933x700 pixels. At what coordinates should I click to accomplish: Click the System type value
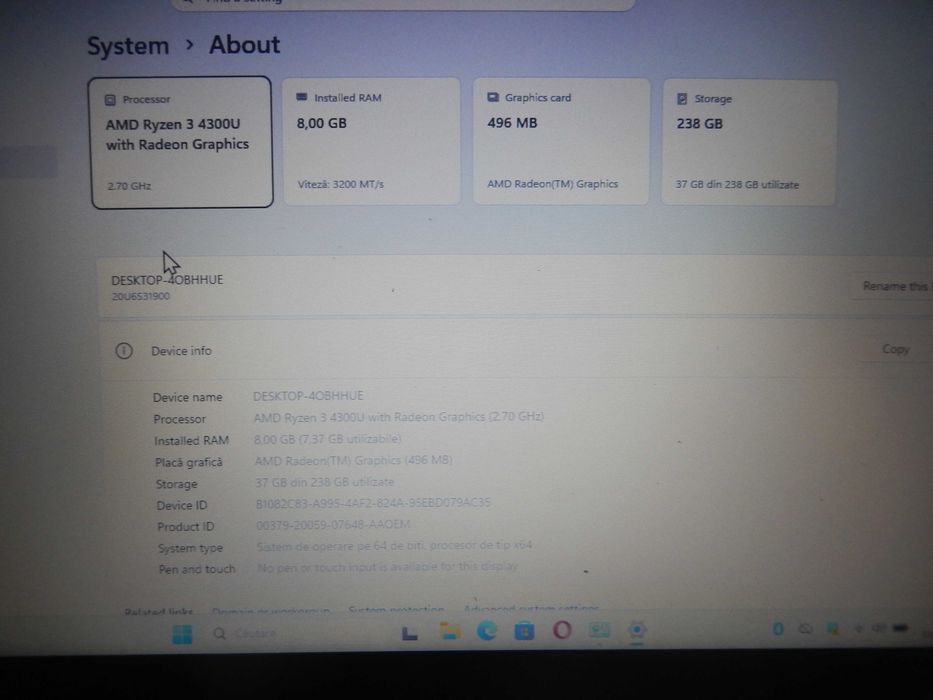395,545
